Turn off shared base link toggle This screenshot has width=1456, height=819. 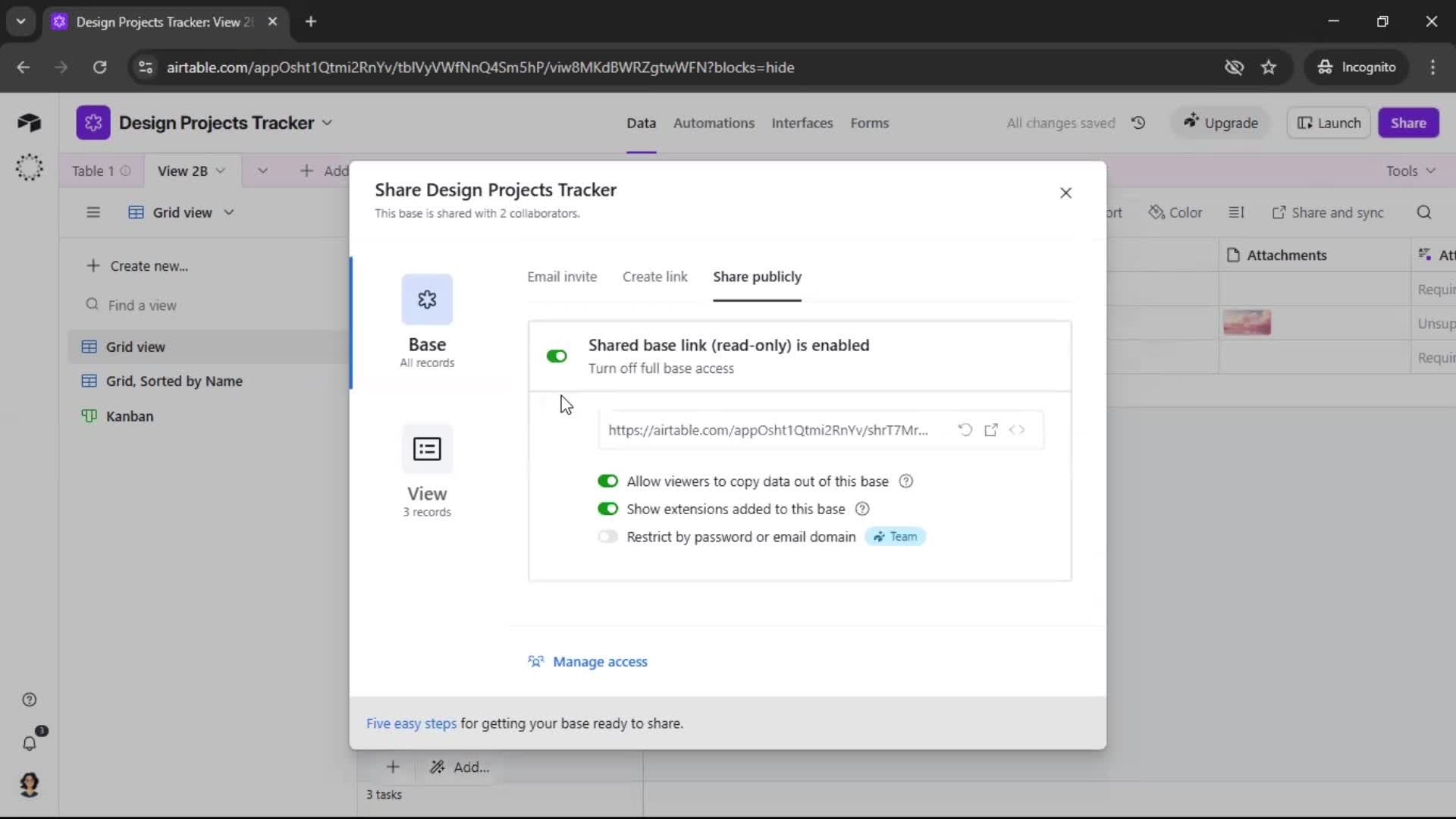coord(557,356)
